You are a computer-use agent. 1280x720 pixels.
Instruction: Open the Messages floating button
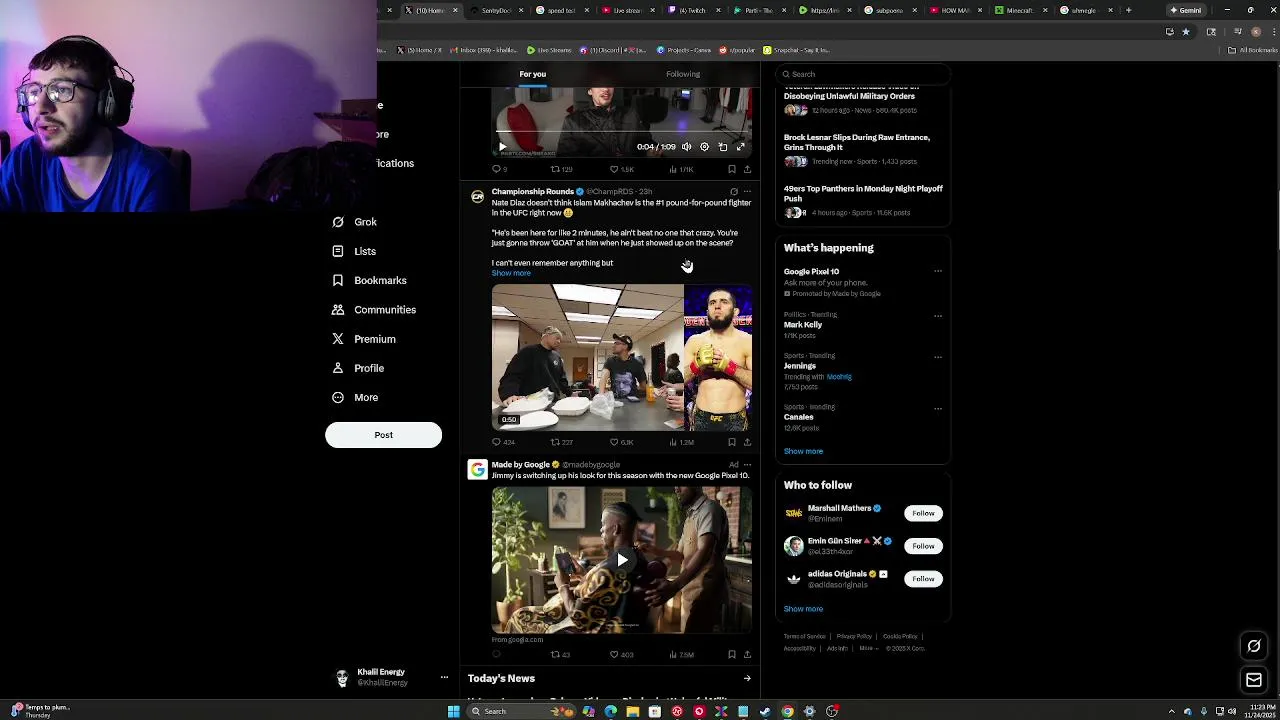coord(1254,680)
